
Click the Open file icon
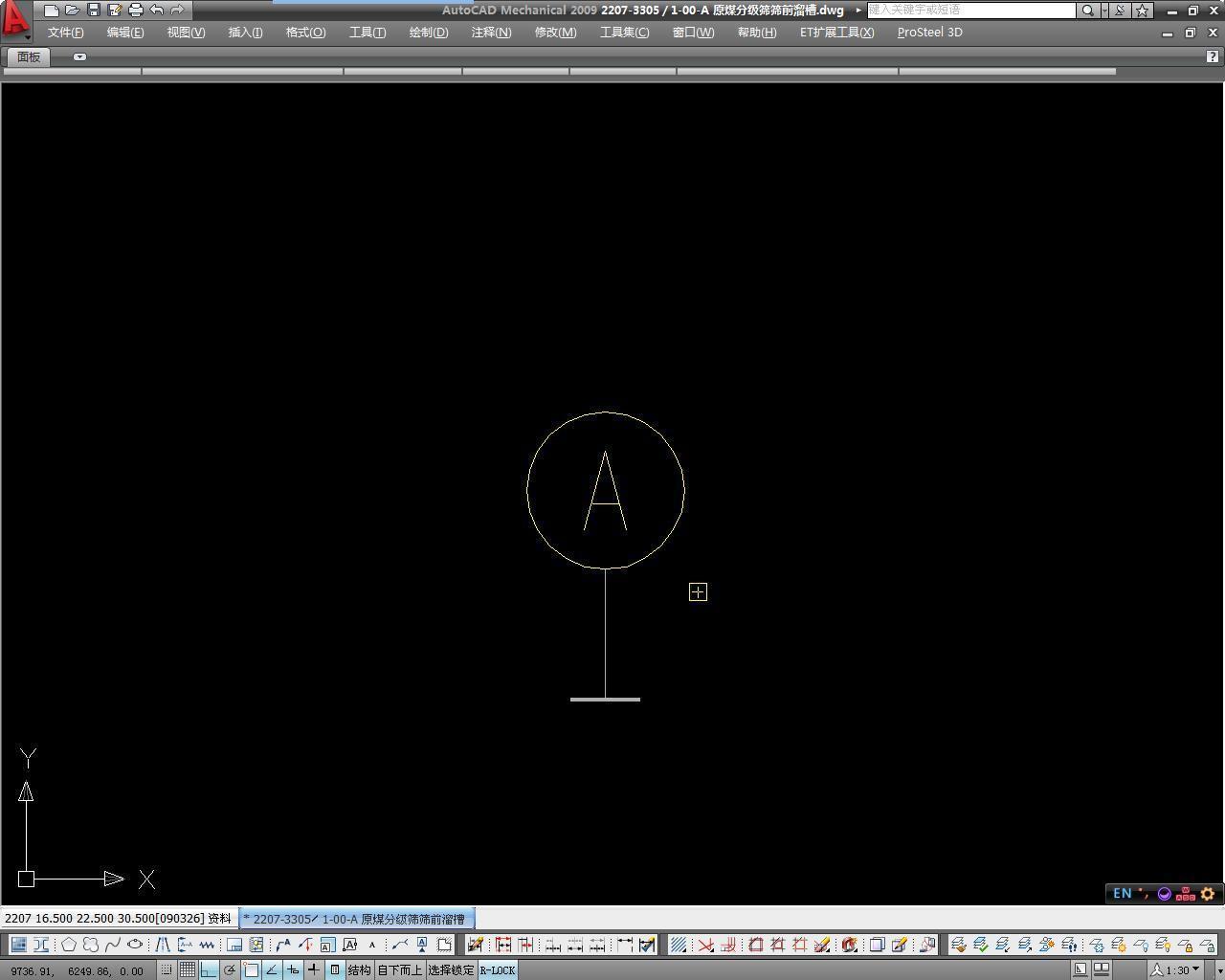pyautogui.click(x=73, y=11)
